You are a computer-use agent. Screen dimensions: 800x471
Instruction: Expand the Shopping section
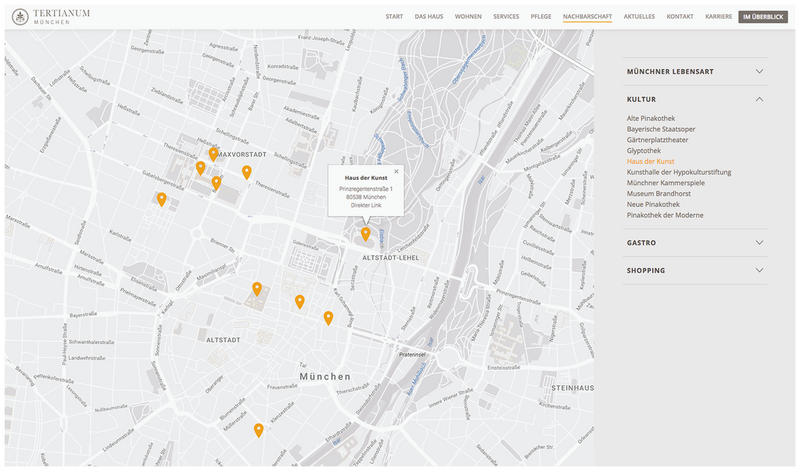(695, 270)
